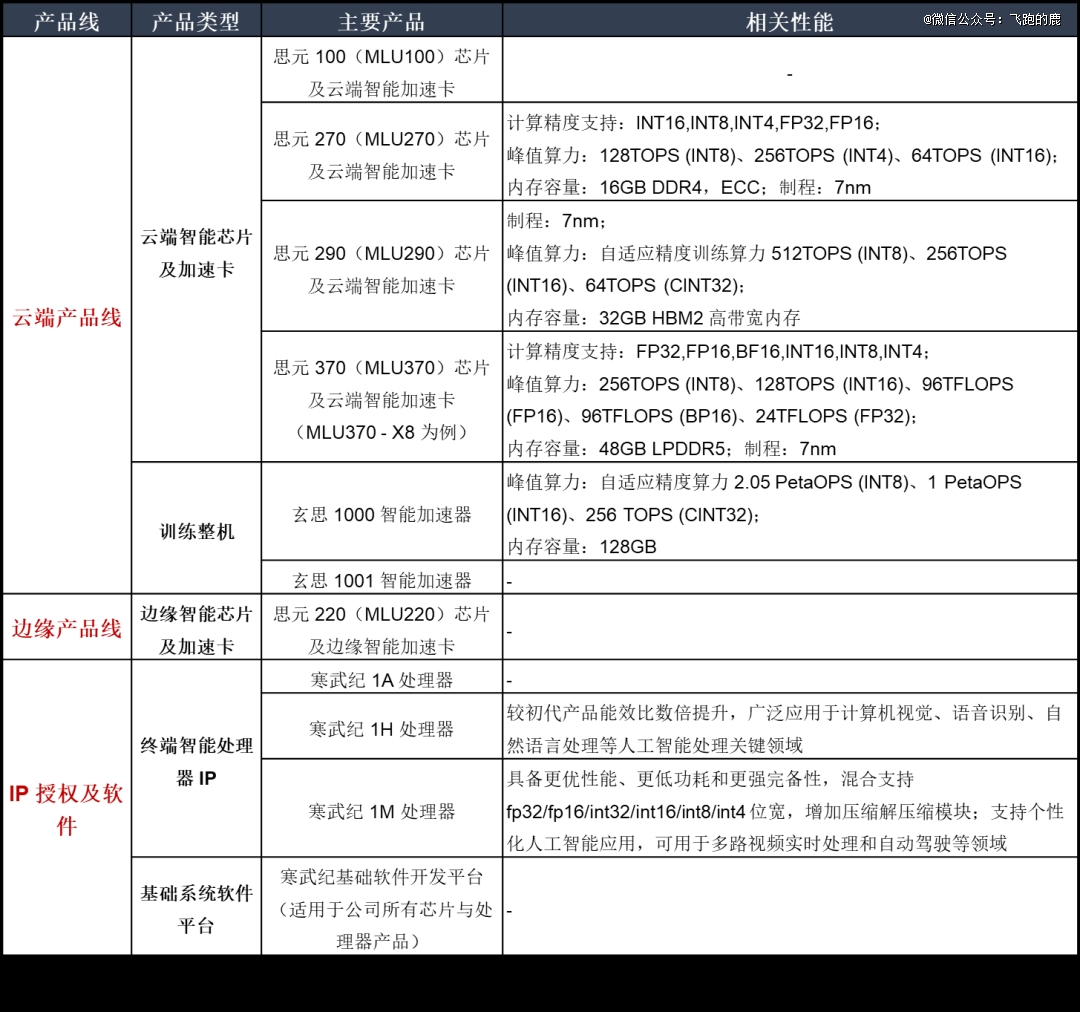Click the 产品类型 column header

(x=196, y=21)
